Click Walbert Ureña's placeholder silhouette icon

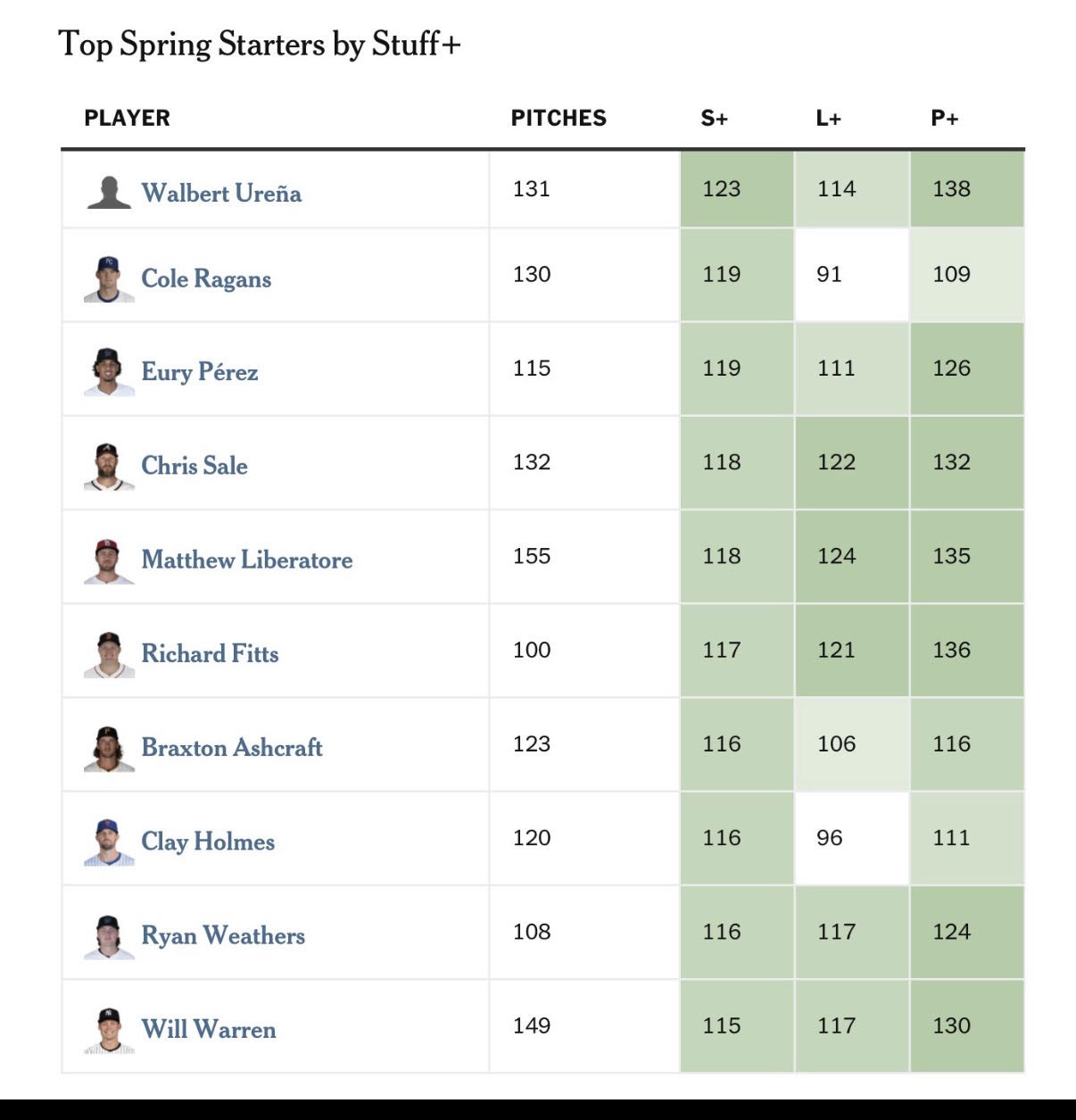coord(109,192)
